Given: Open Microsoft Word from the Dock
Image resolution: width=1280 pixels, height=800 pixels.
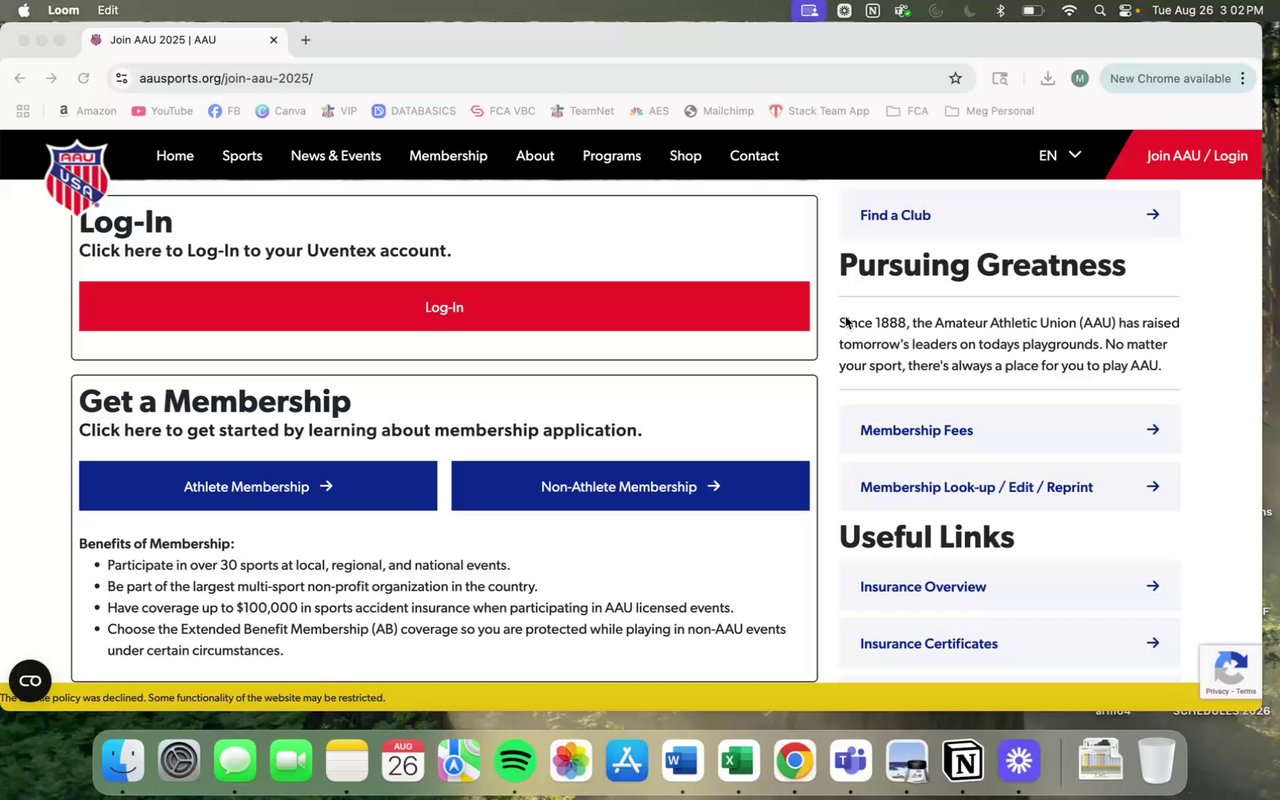Looking at the screenshot, I should (x=683, y=762).
